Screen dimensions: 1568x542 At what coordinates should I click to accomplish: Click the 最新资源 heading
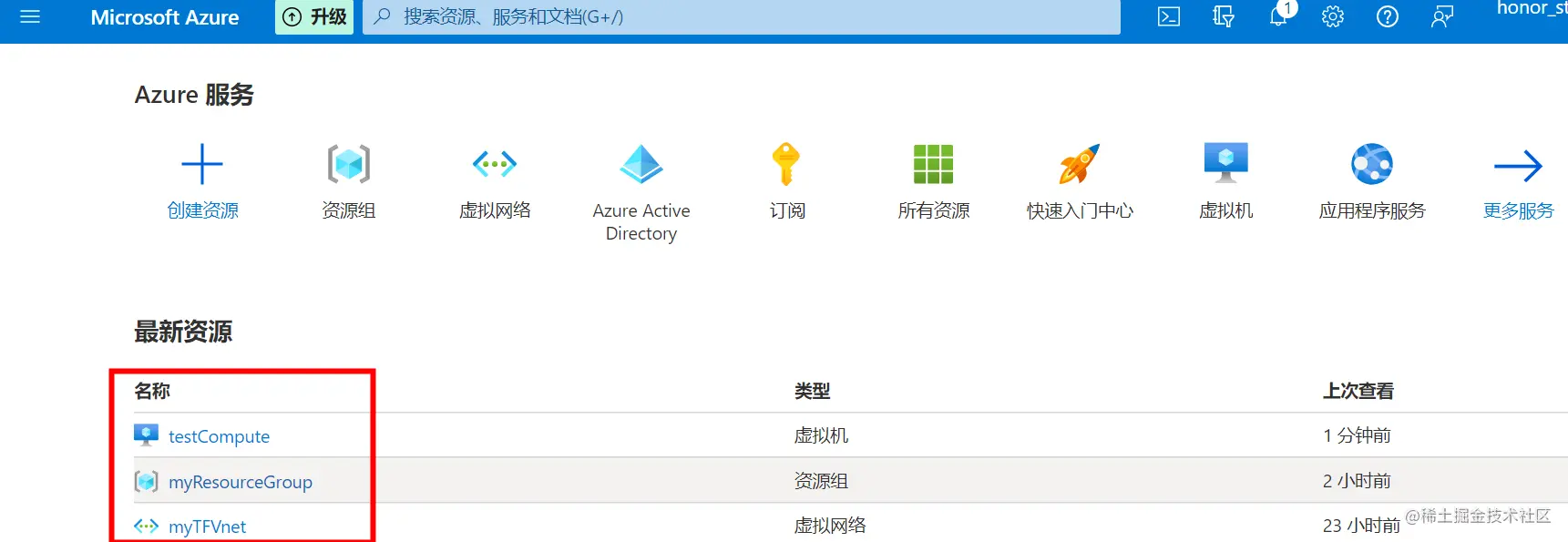183,332
